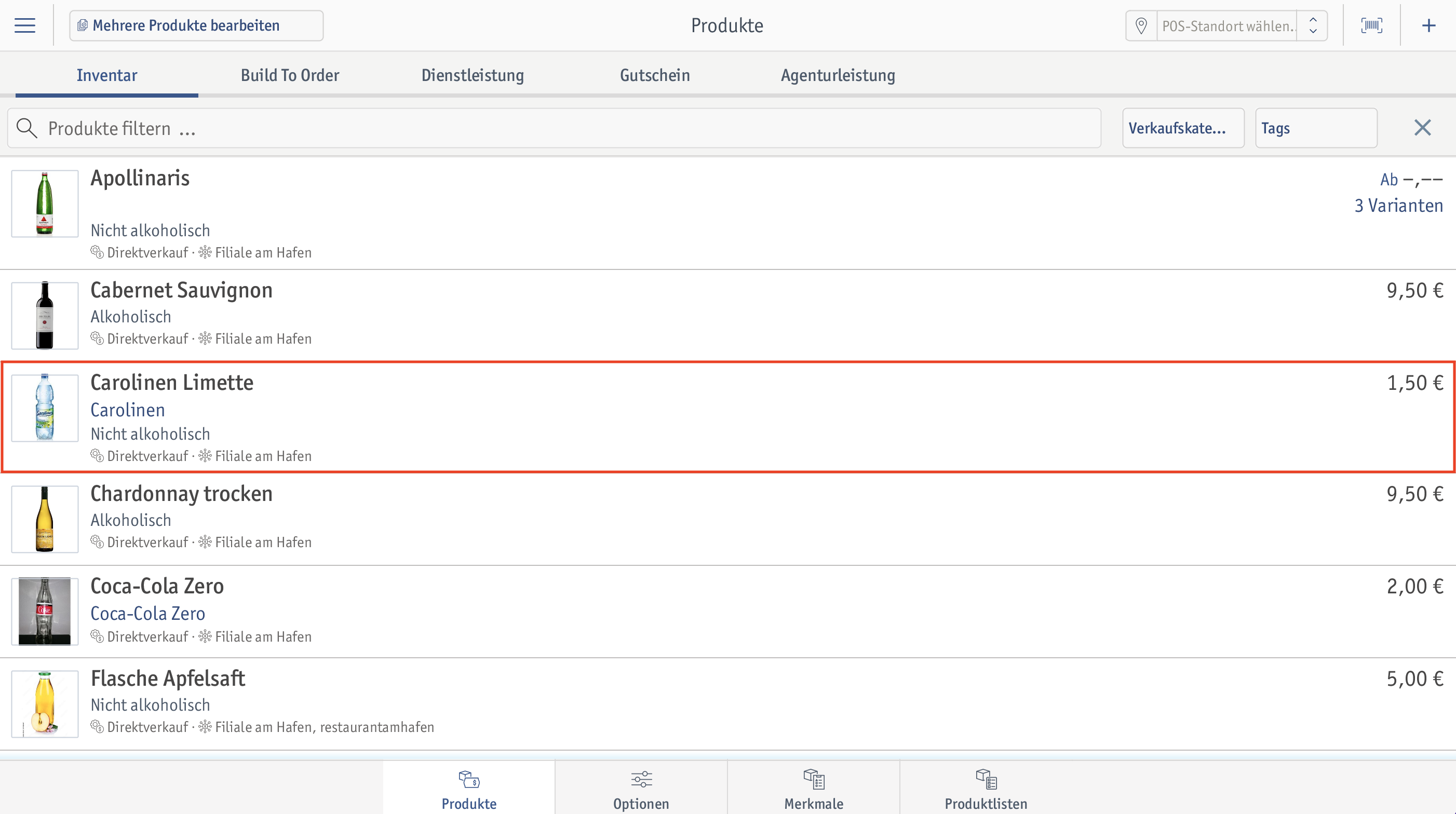This screenshot has height=814, width=1456.
Task: Open POS-Standort wählen dropdown
Action: 1227,26
